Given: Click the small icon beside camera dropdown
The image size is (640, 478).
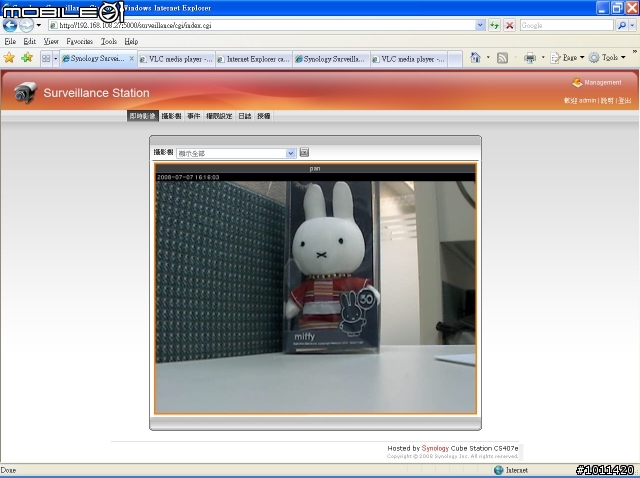Looking at the screenshot, I should click(x=304, y=152).
